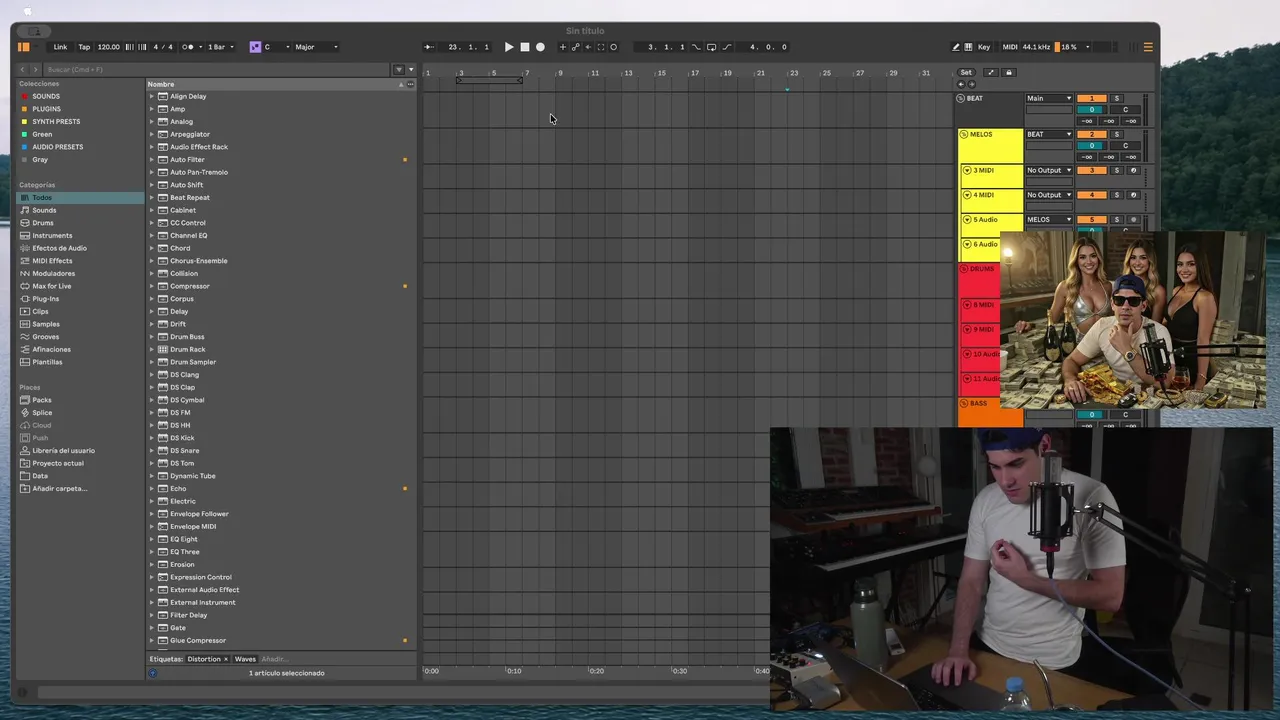Toggle the browser panel icon

coord(23,47)
